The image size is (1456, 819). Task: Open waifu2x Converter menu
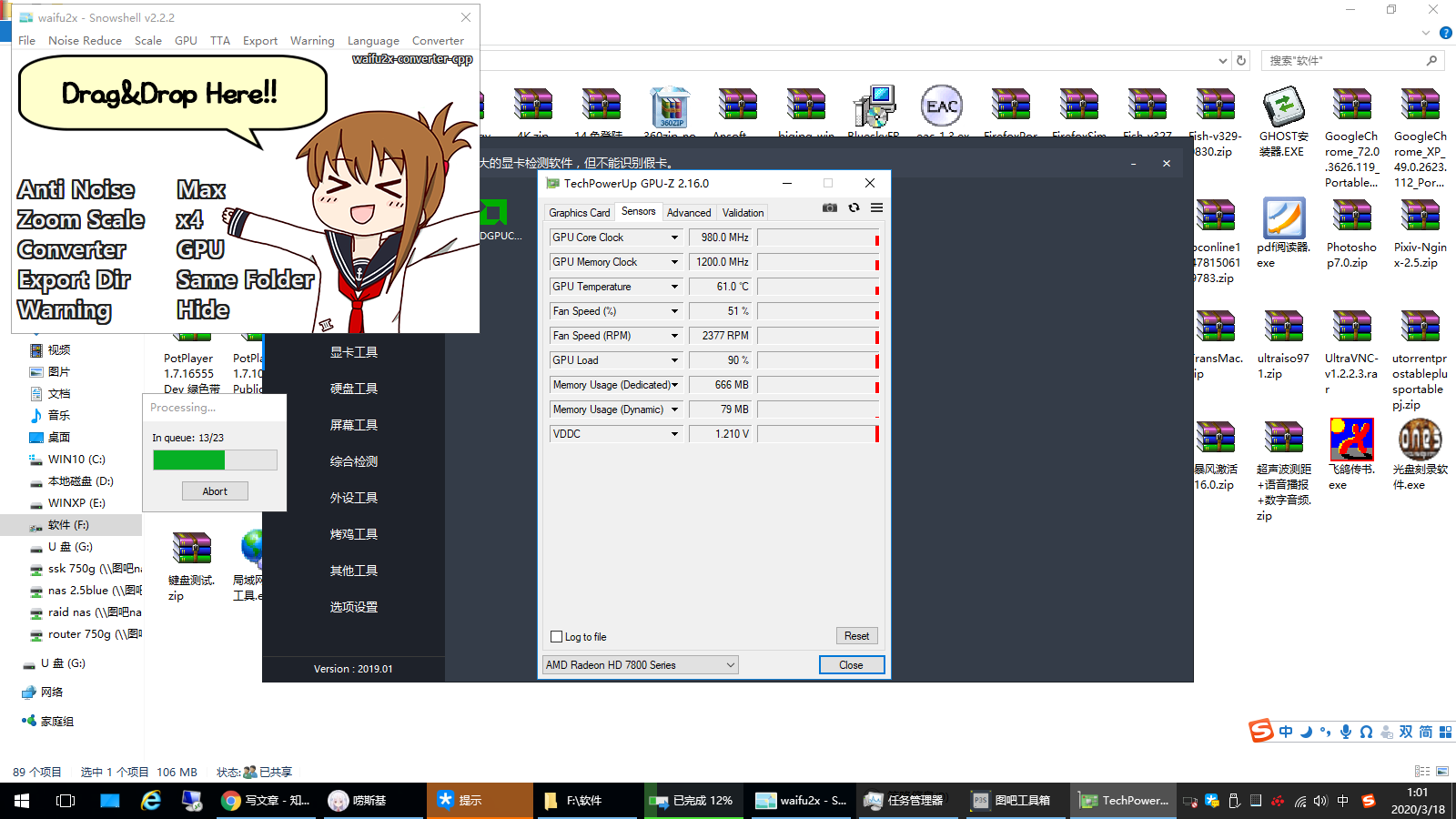(438, 41)
